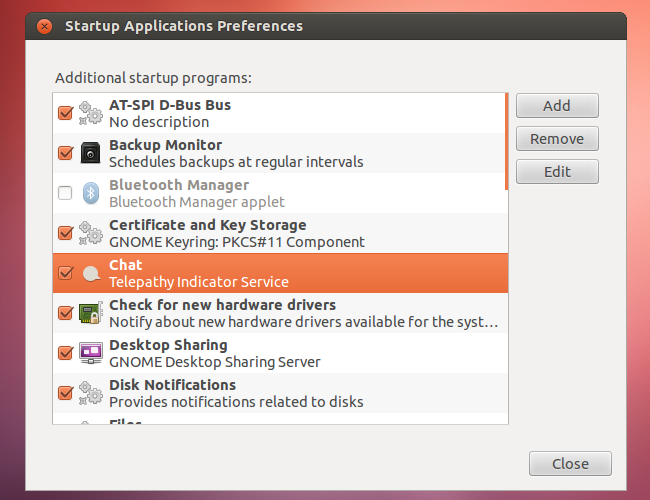Image resolution: width=650 pixels, height=500 pixels.
Task: Click the Backup Monitor safe icon
Action: coord(90,153)
